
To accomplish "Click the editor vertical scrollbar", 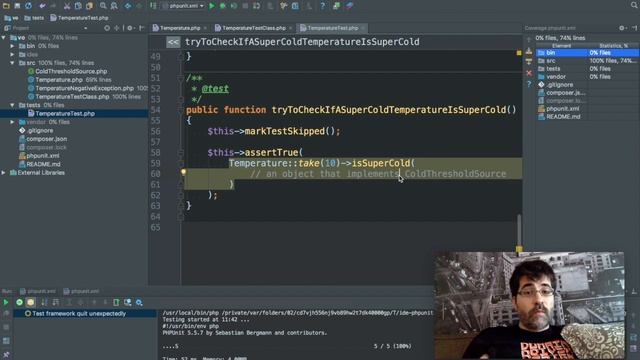I will click(x=519, y=230).
